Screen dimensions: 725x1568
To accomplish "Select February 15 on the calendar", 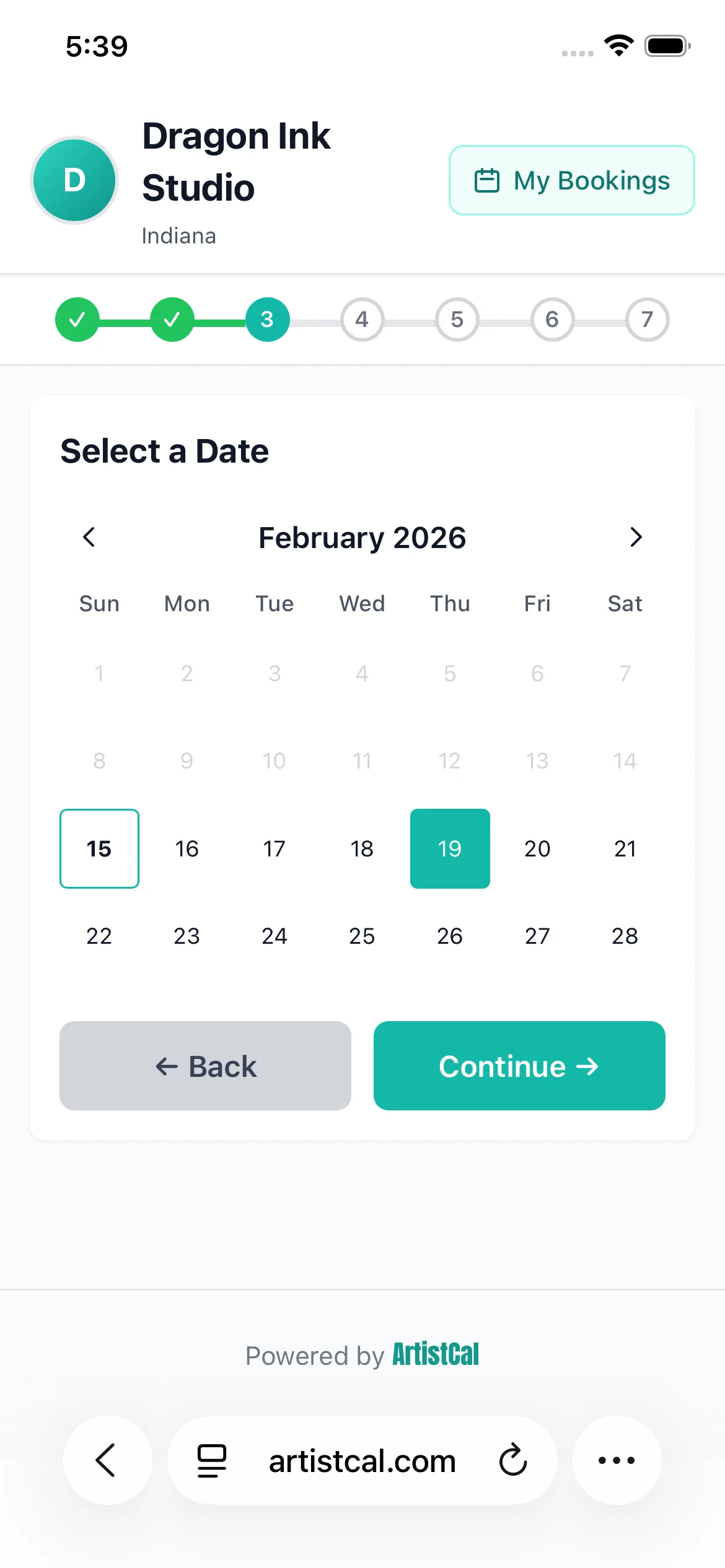I will [x=99, y=849].
